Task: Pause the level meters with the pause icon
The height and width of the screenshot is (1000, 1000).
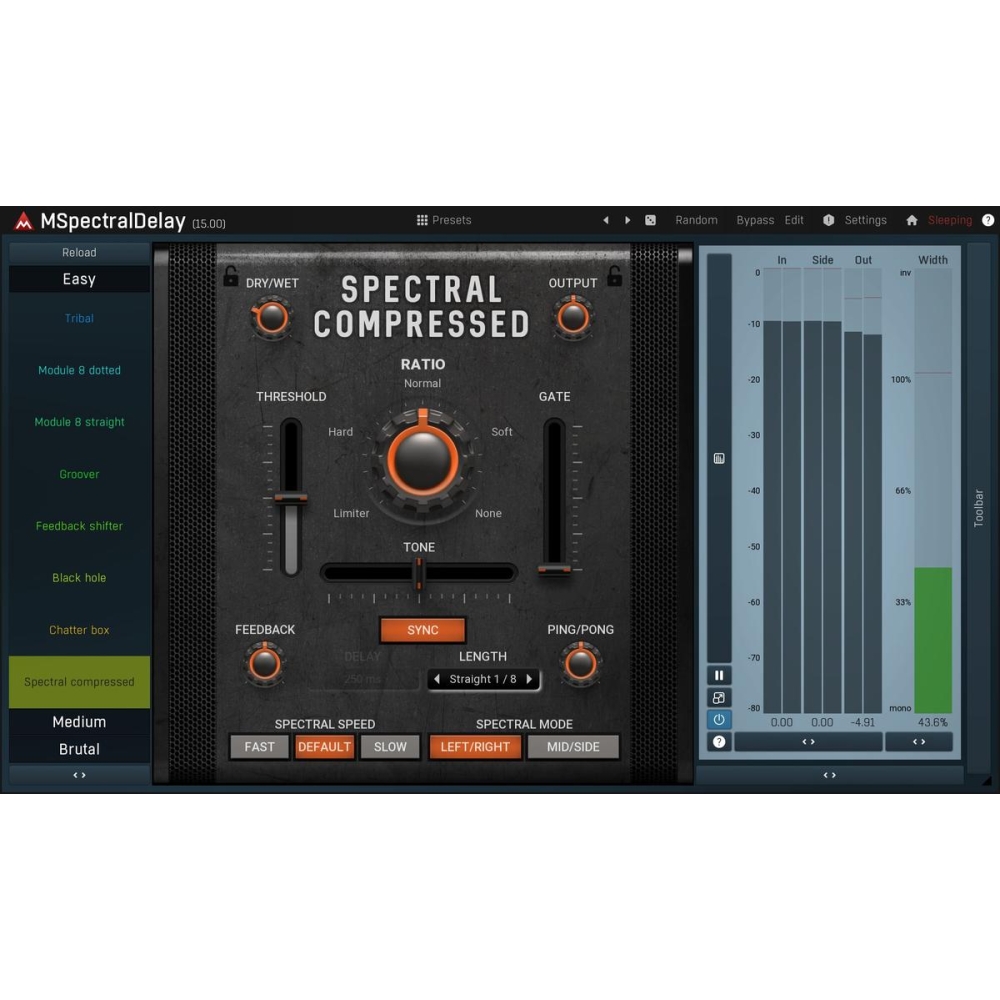Action: tap(719, 675)
